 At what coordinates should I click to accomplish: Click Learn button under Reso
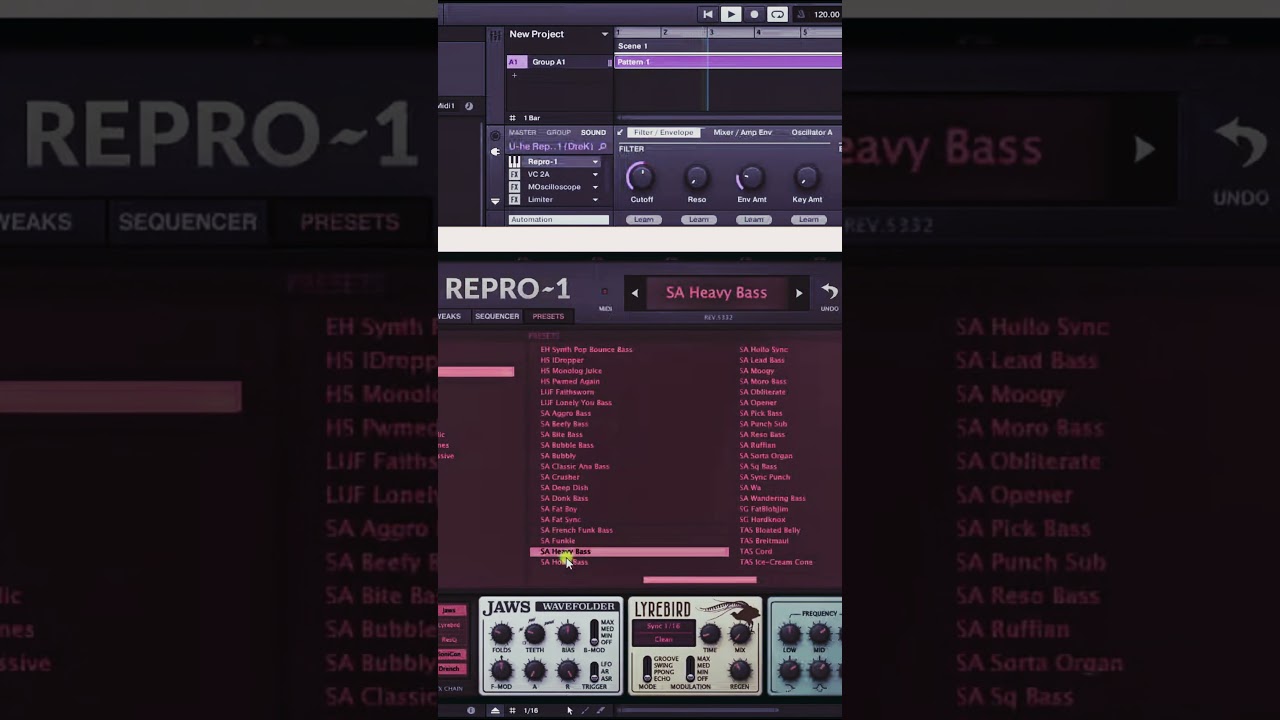(699, 219)
